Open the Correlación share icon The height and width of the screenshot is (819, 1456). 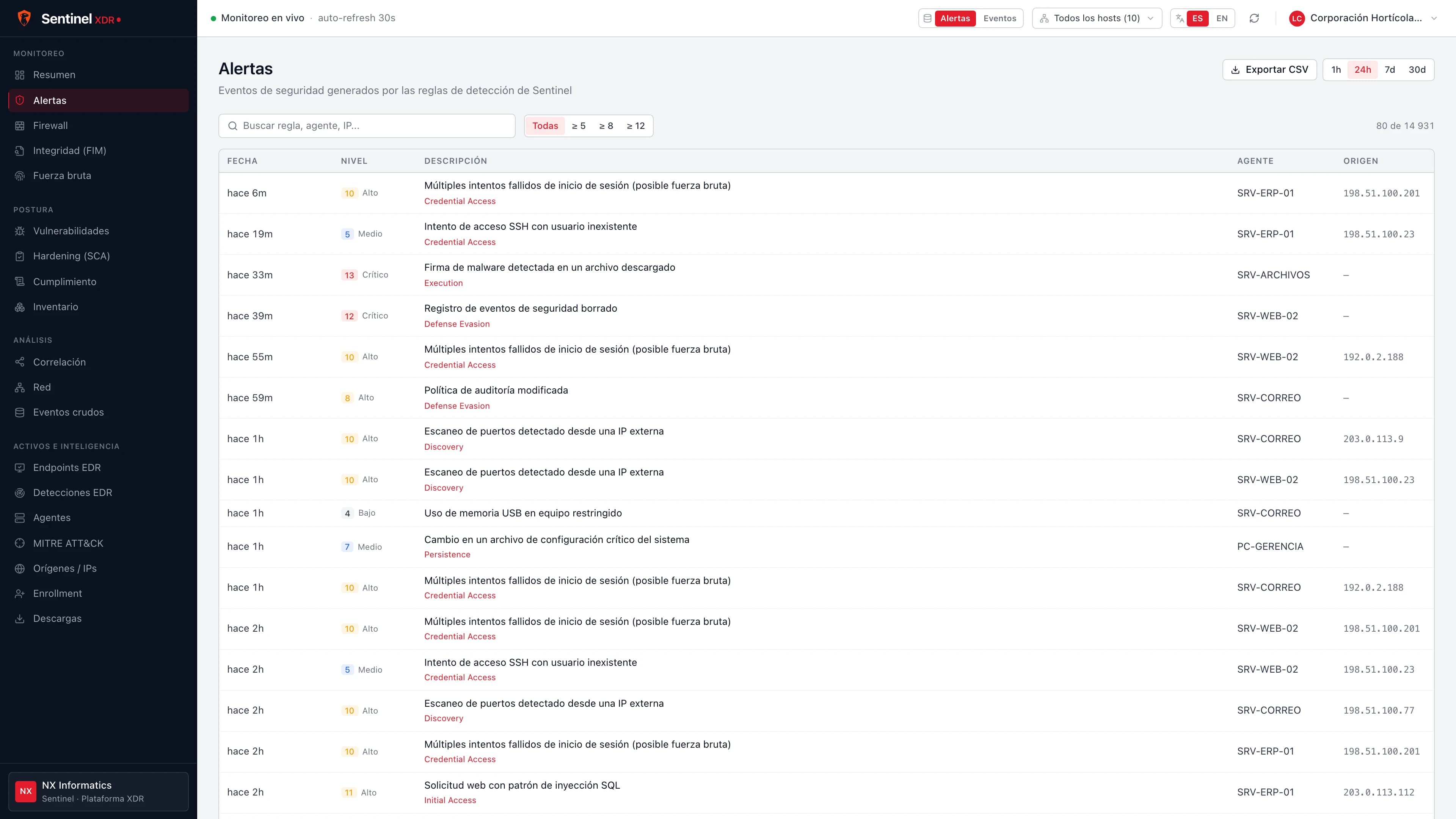click(20, 362)
